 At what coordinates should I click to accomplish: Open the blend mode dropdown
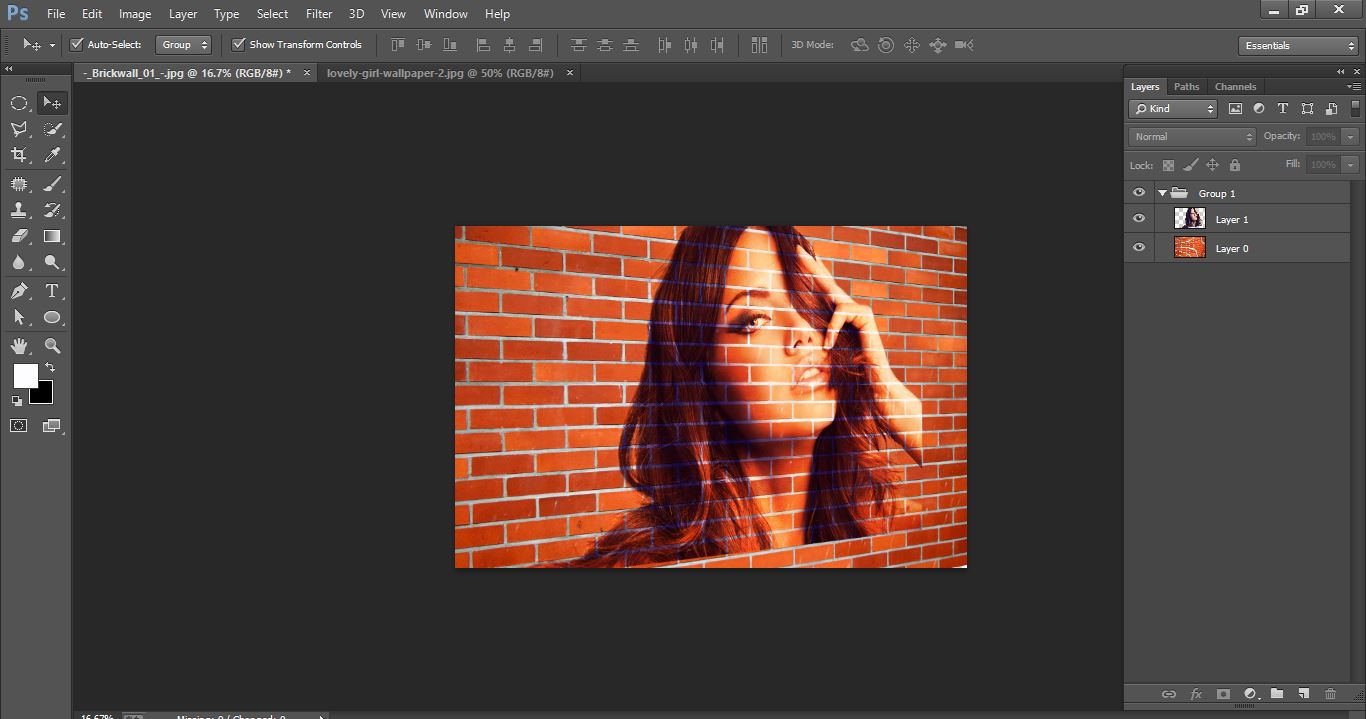pos(1190,136)
